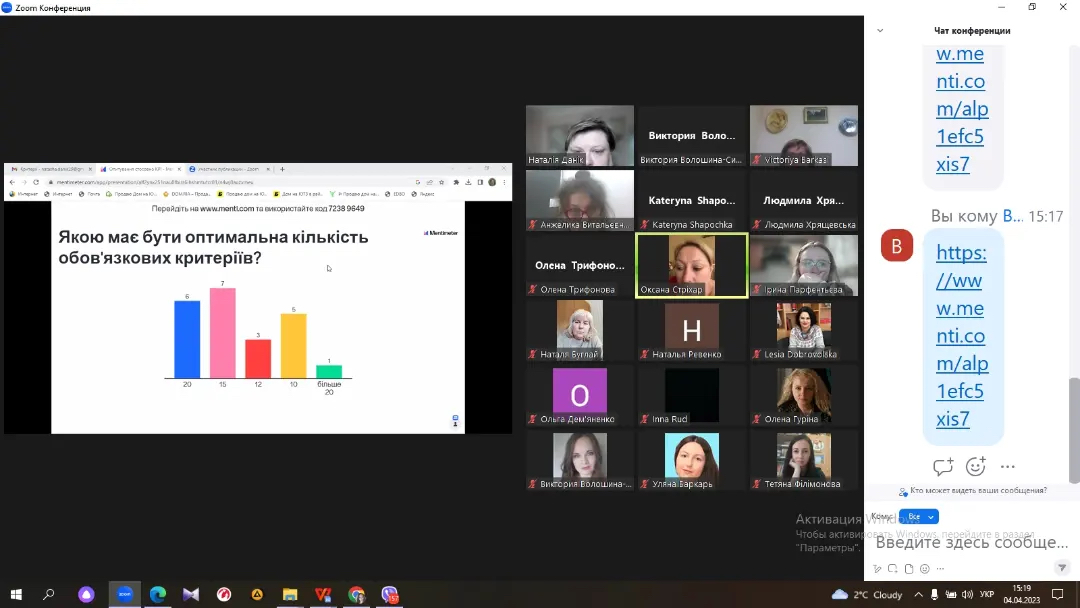Click the Mentimeter link in the last chat message
The width and height of the screenshot is (1080, 608).
point(961,335)
